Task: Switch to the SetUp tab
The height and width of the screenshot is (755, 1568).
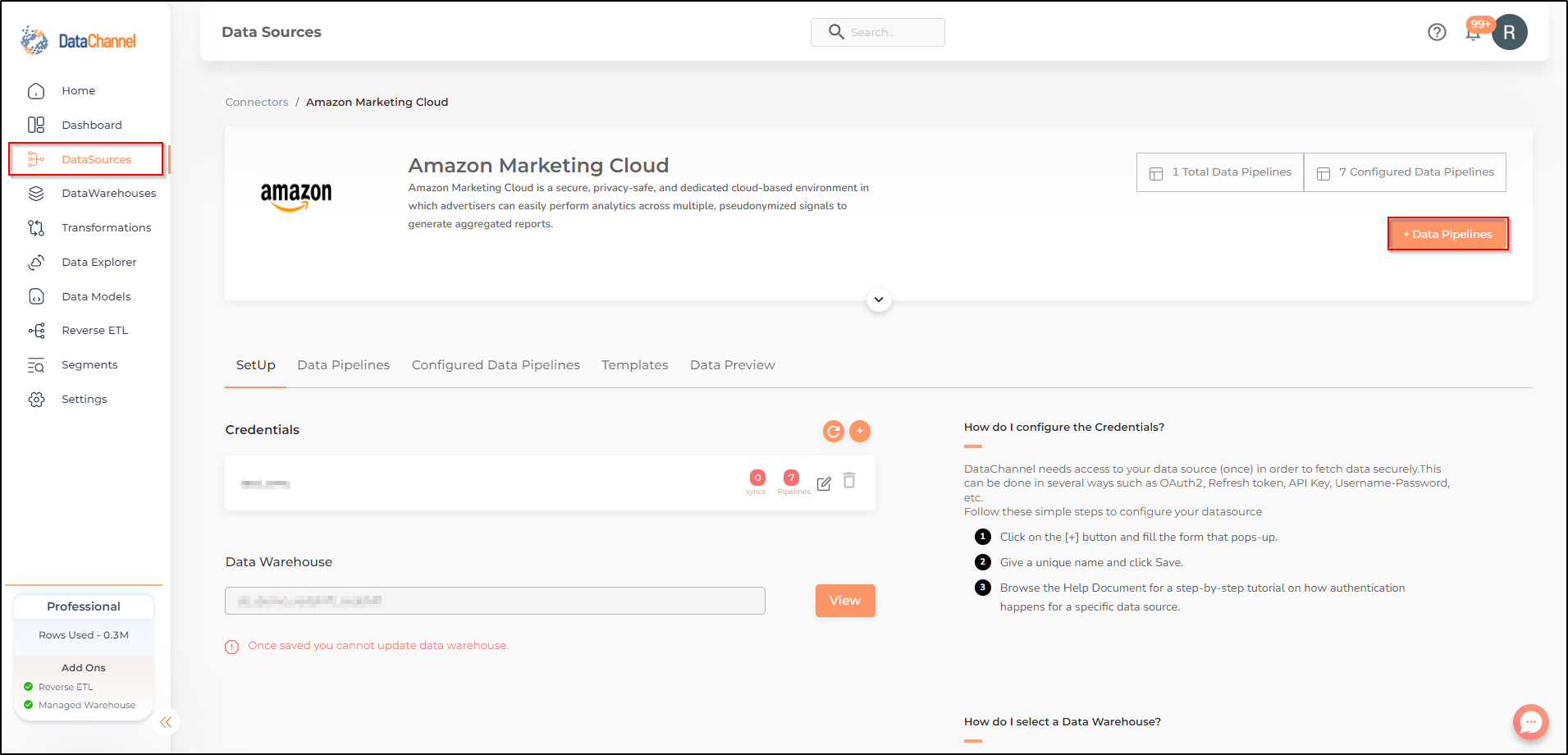Action: [x=256, y=365]
